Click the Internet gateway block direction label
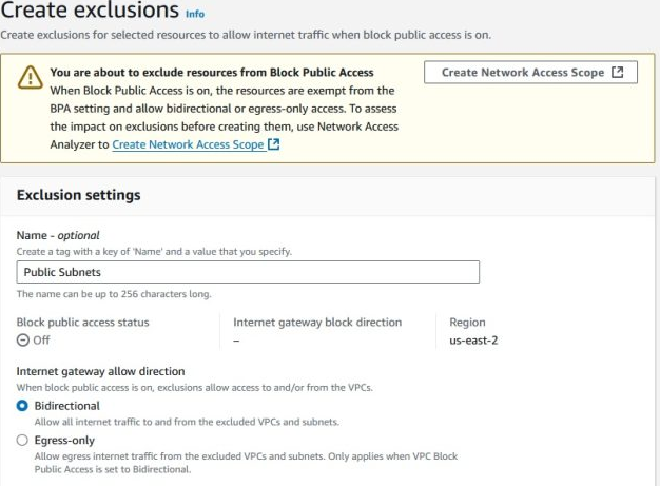Image resolution: width=660 pixels, height=486 pixels. click(317, 322)
